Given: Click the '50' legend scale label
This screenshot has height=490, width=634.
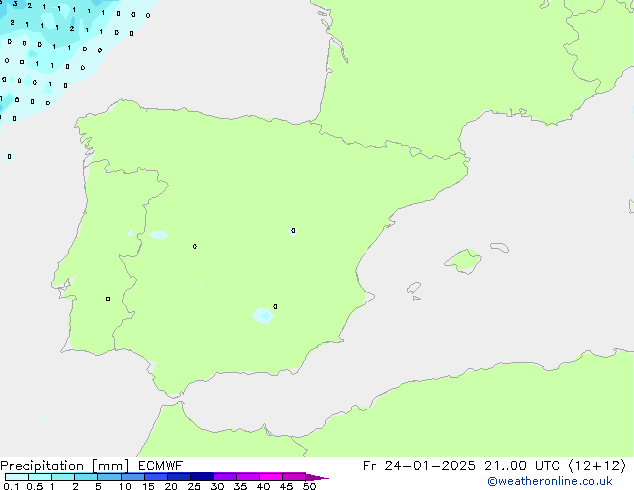Looking at the screenshot, I should click(309, 486).
